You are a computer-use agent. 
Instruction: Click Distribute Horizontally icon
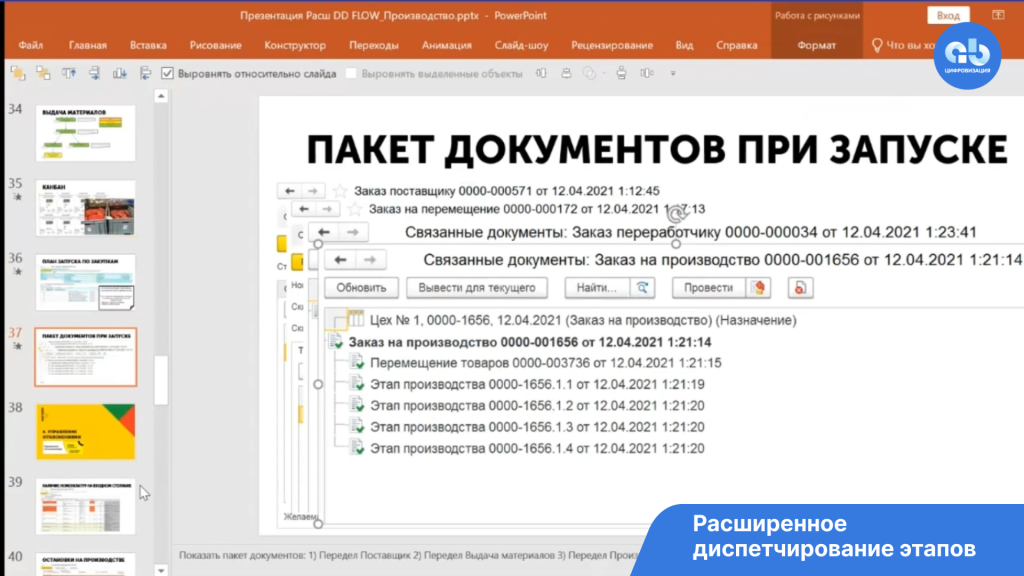(x=541, y=73)
